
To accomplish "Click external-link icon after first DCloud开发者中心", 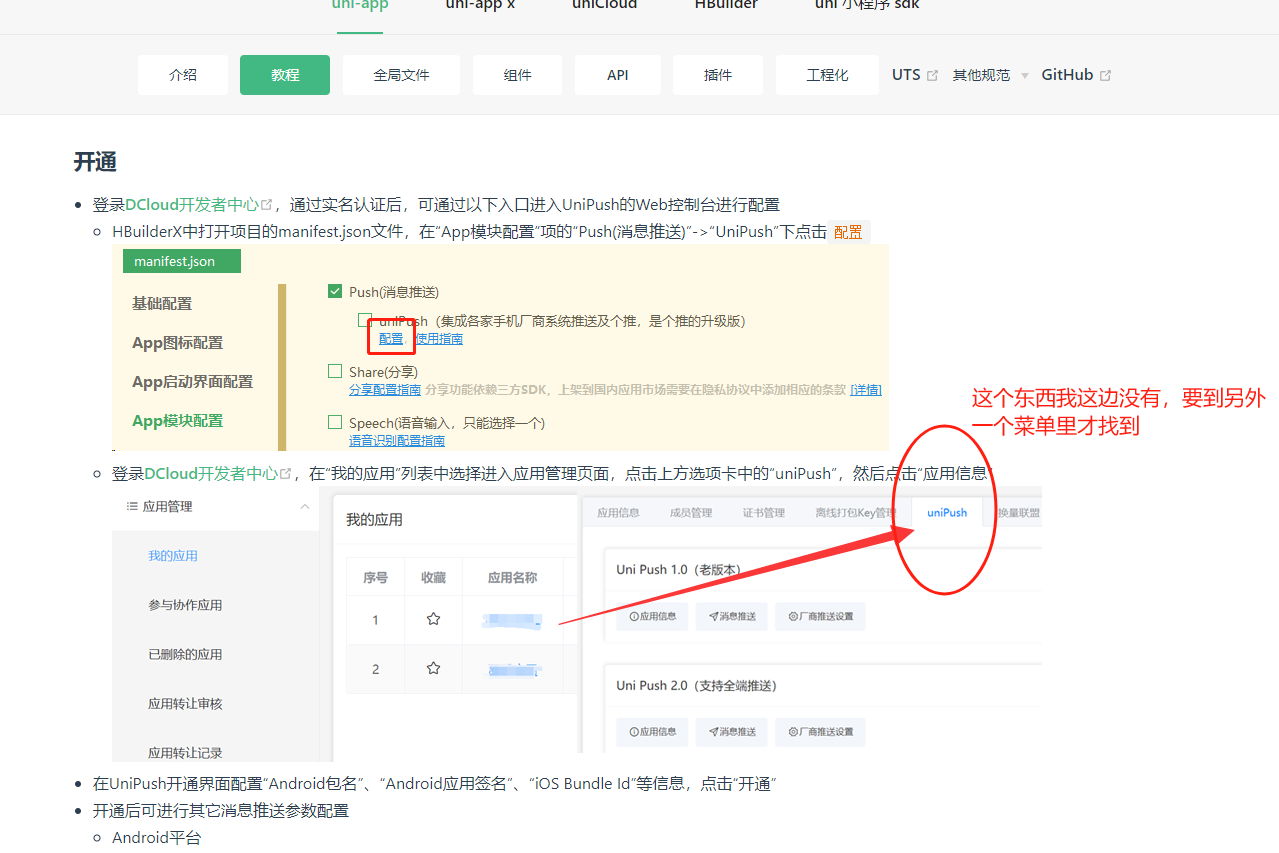I will pyautogui.click(x=267, y=205).
